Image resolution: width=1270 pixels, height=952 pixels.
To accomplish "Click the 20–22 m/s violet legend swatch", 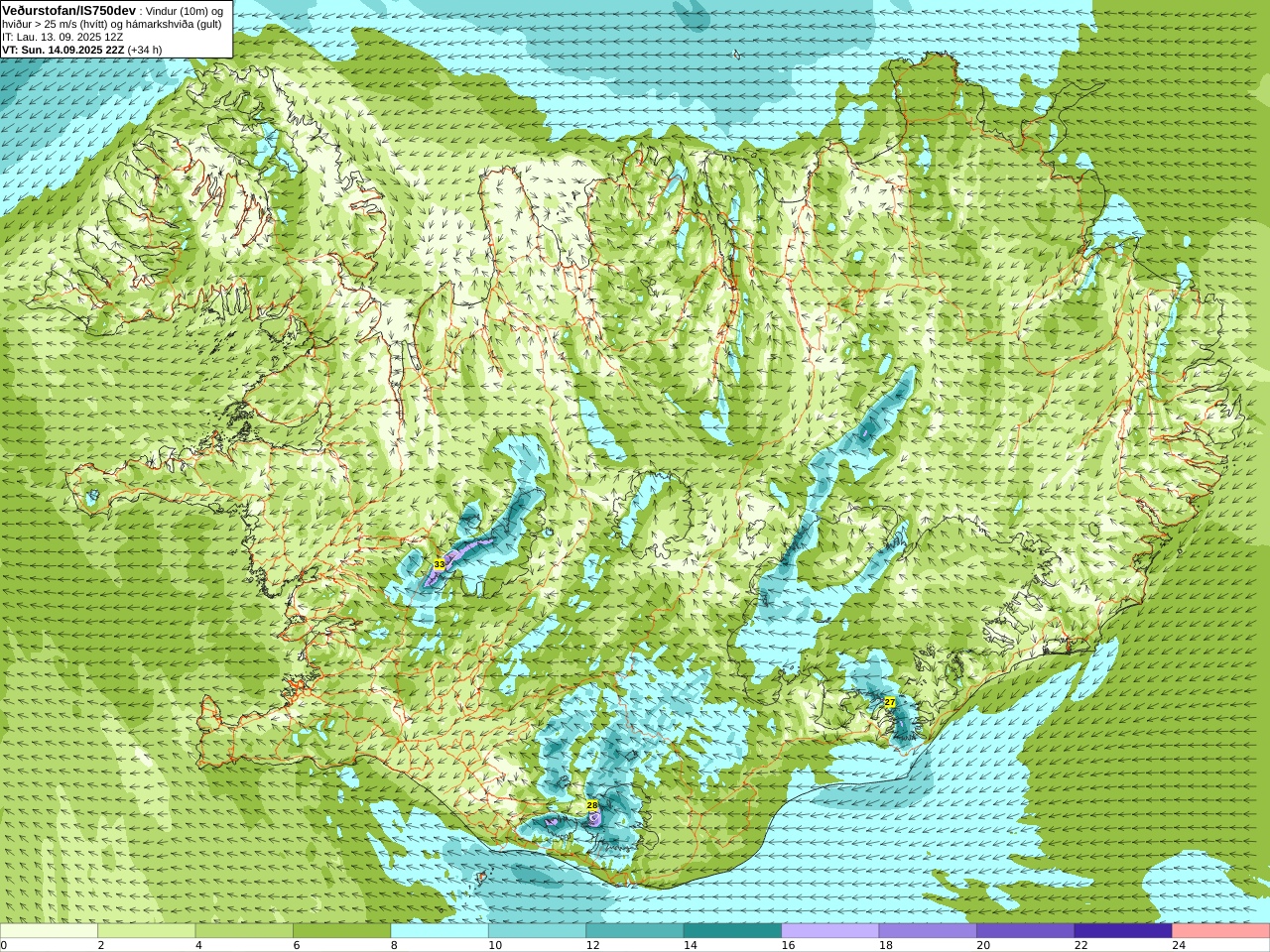I will click(1026, 931).
